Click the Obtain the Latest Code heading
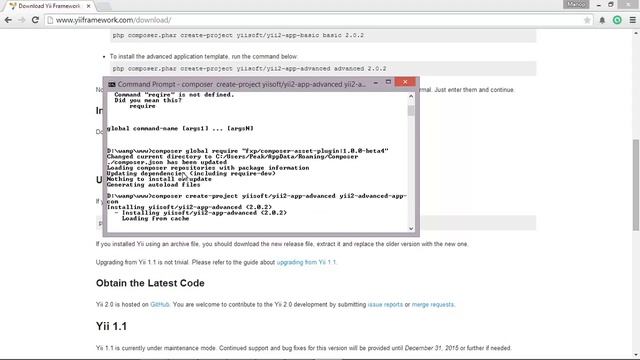640x360 pixels. [x=150, y=283]
